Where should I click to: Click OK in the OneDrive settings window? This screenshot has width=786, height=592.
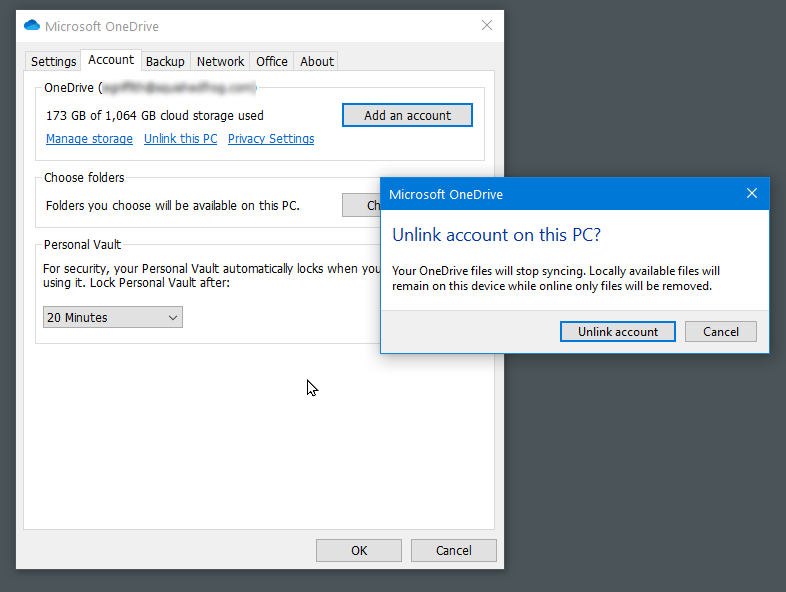point(358,550)
